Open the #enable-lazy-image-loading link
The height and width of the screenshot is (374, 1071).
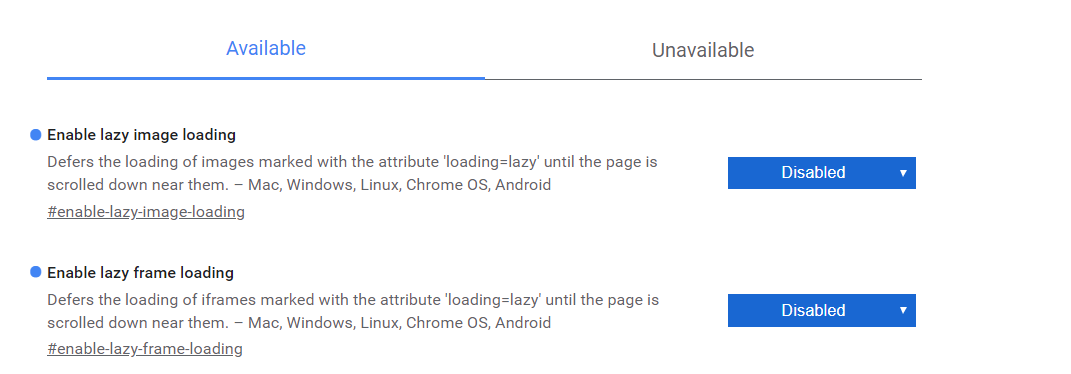point(146,212)
